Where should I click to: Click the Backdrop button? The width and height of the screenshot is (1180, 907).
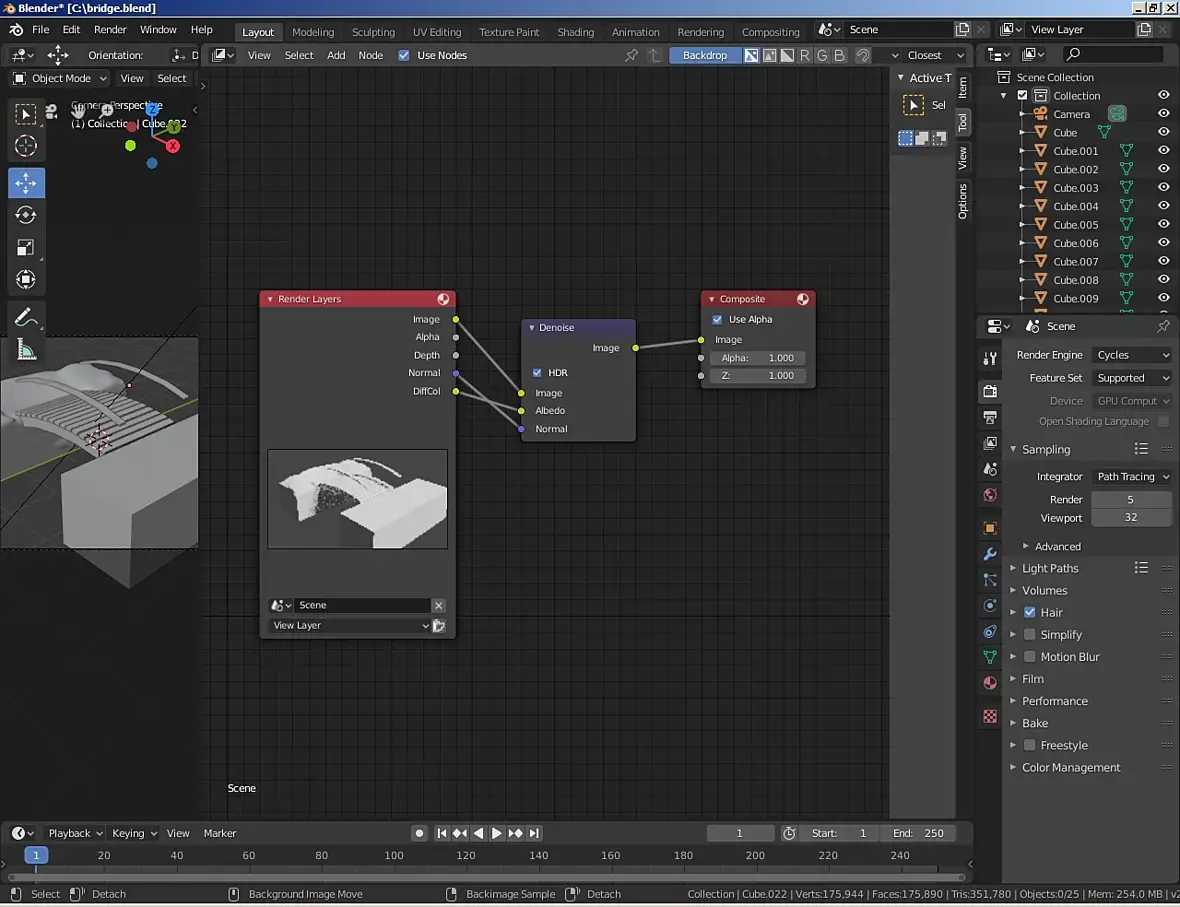pyautogui.click(x=704, y=55)
